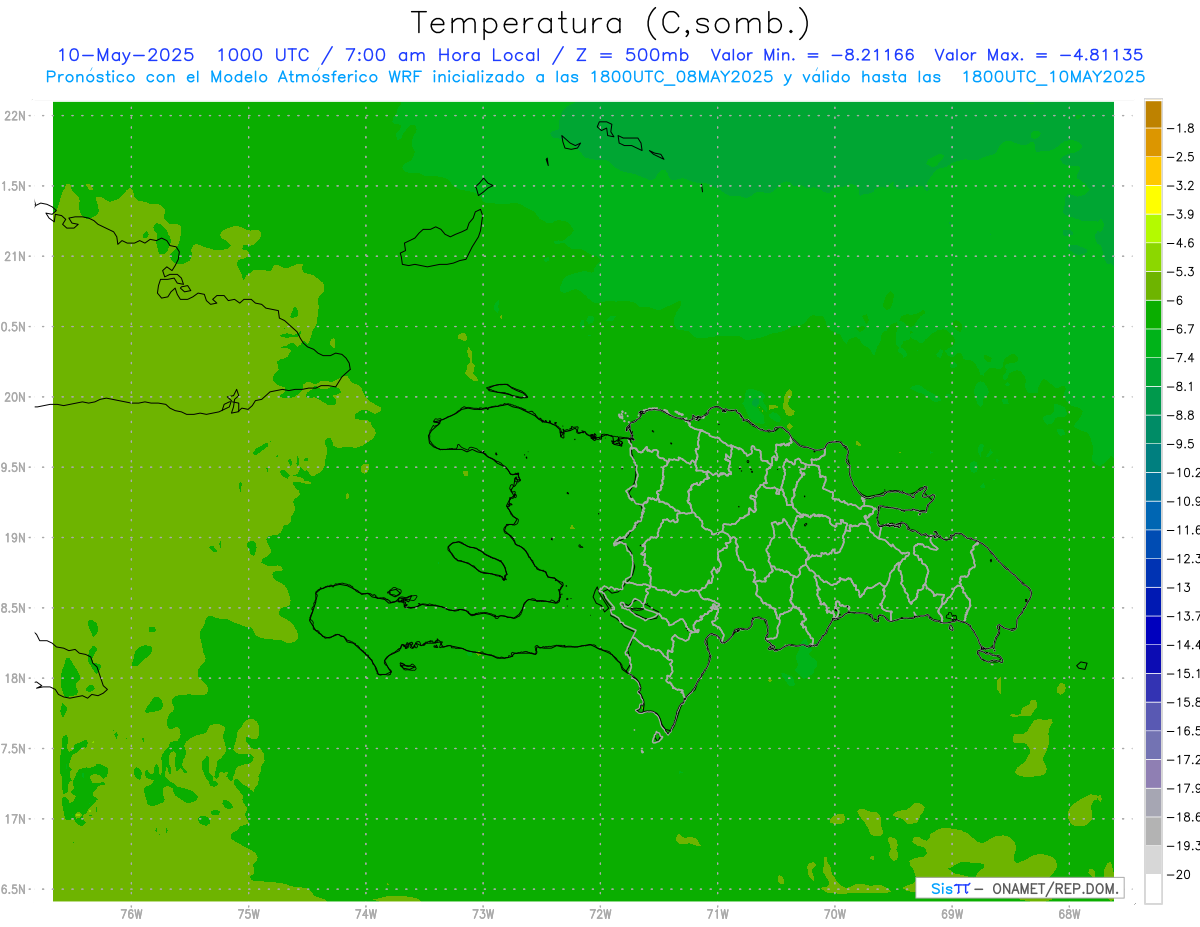Screen dimensions: 1200x927
Task: Click the "76W" longitude label
Action: click(x=131, y=913)
